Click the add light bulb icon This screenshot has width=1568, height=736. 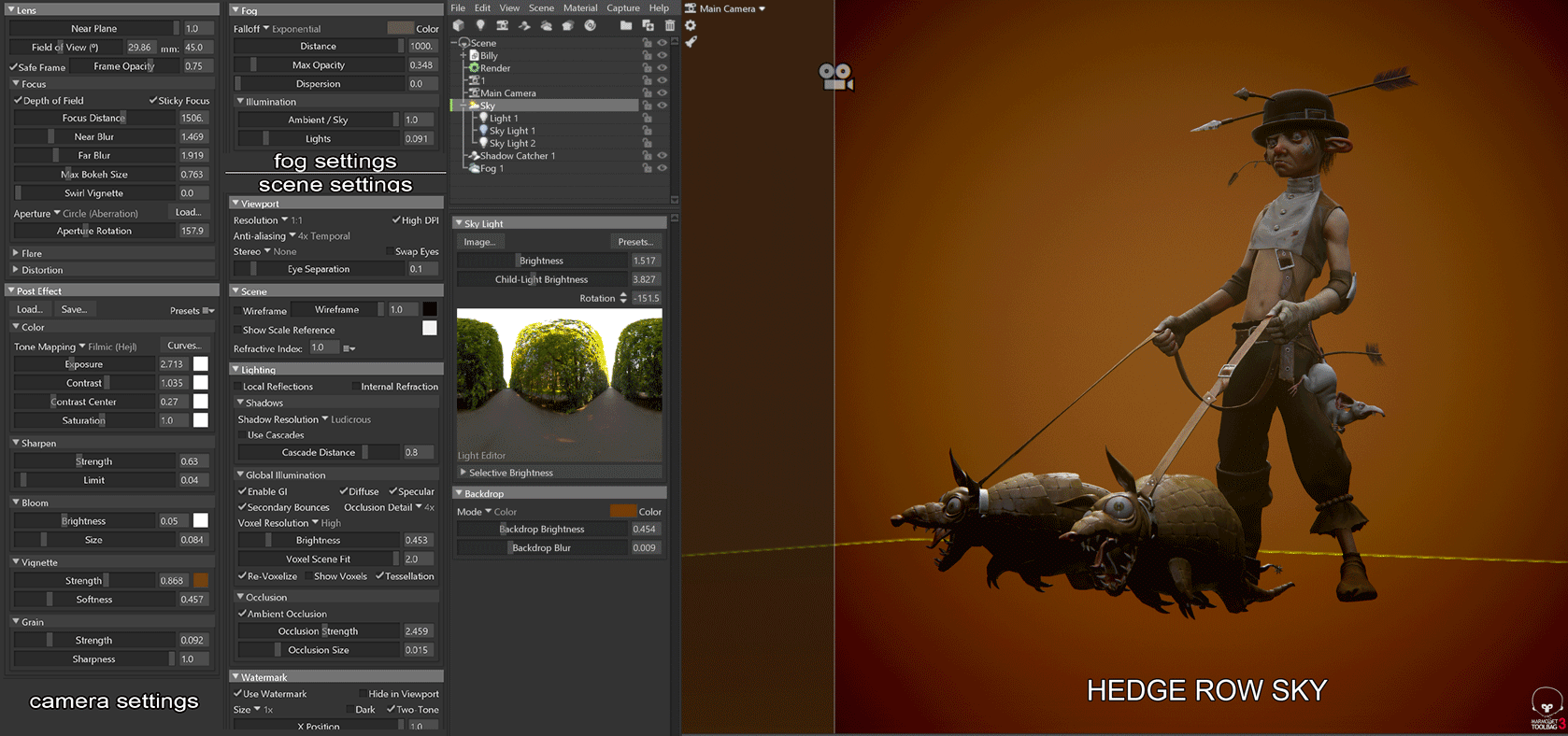[x=480, y=25]
